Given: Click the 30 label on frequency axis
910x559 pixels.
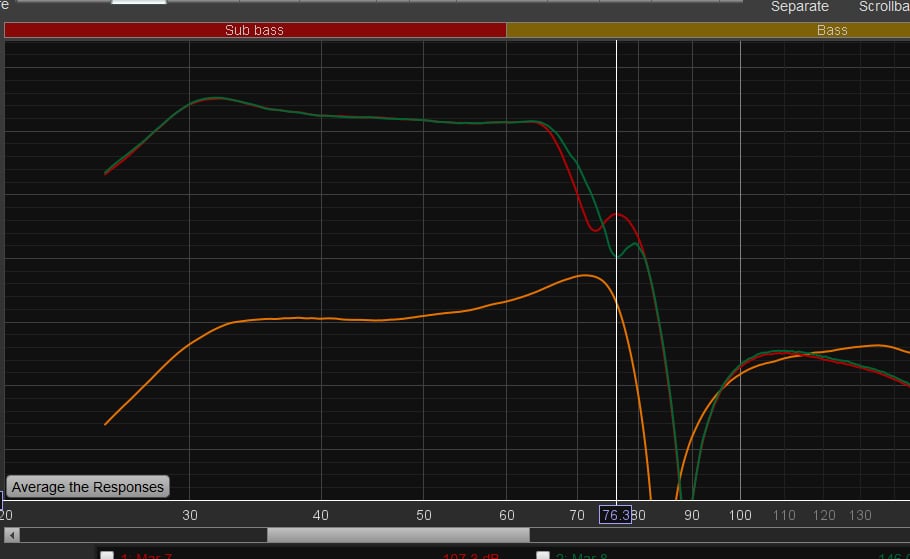Looking at the screenshot, I should point(190,515).
